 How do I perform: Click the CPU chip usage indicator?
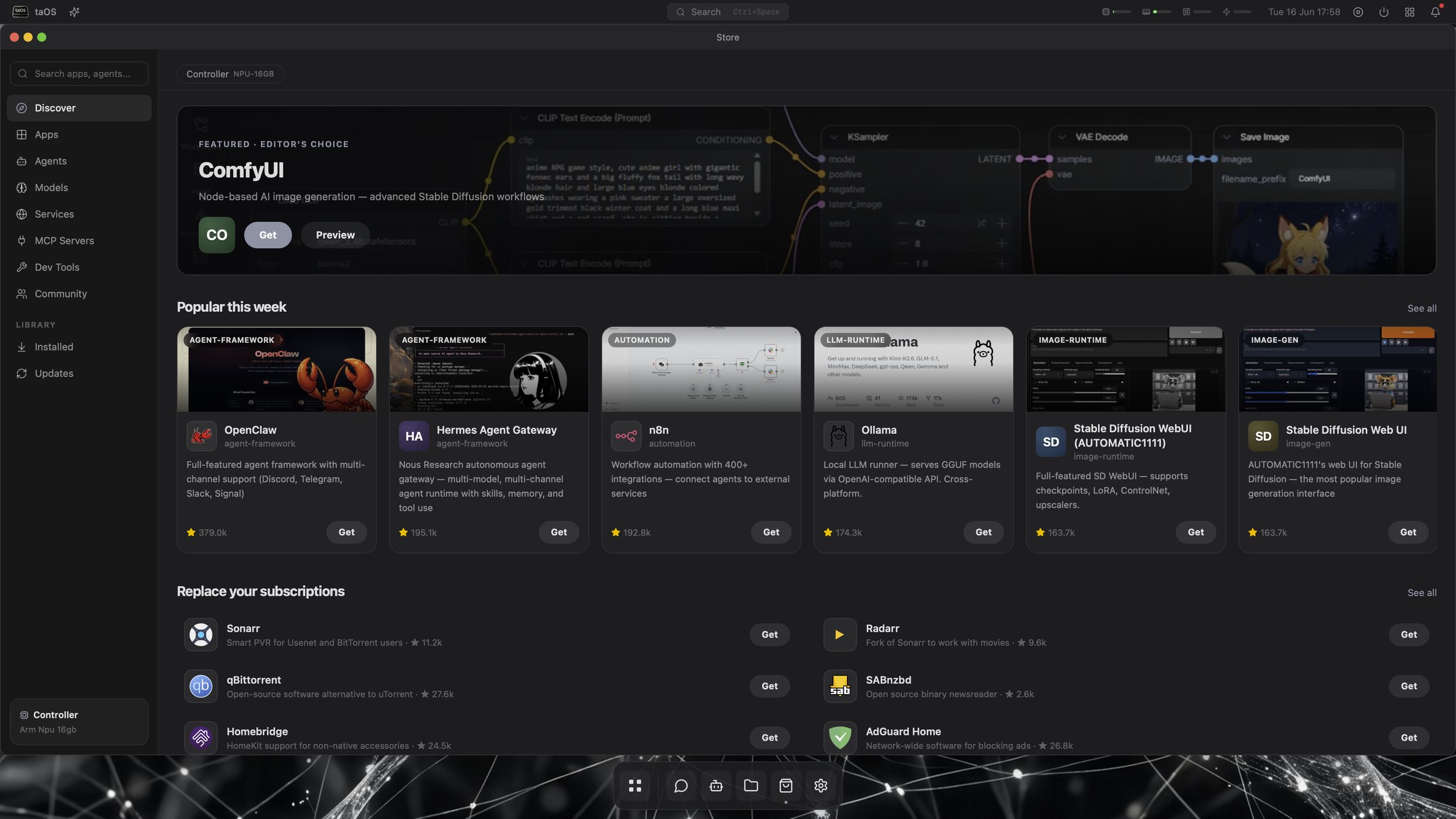1106,12
